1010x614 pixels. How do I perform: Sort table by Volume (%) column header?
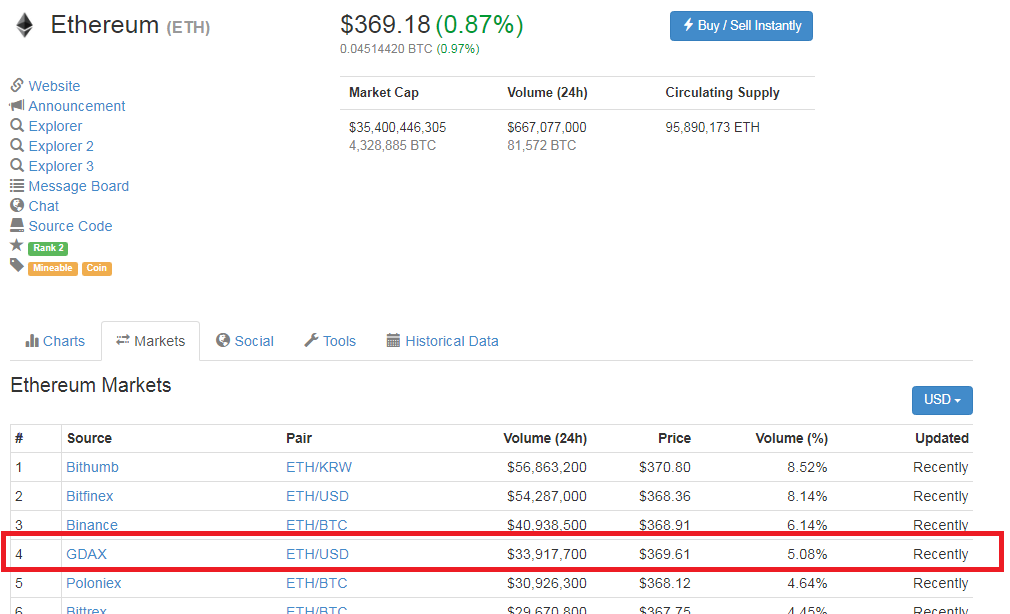click(x=792, y=438)
